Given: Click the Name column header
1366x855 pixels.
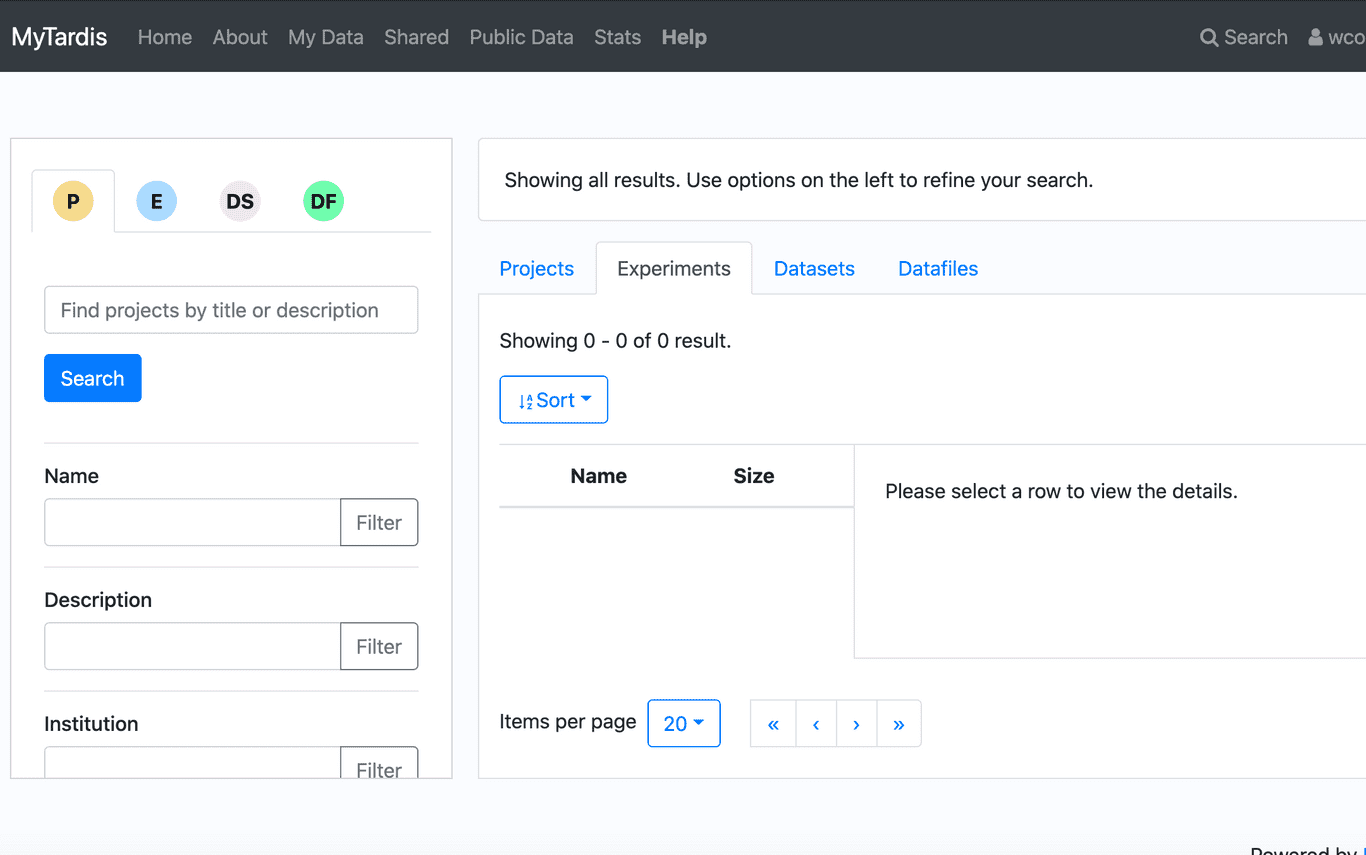Looking at the screenshot, I should tap(599, 476).
